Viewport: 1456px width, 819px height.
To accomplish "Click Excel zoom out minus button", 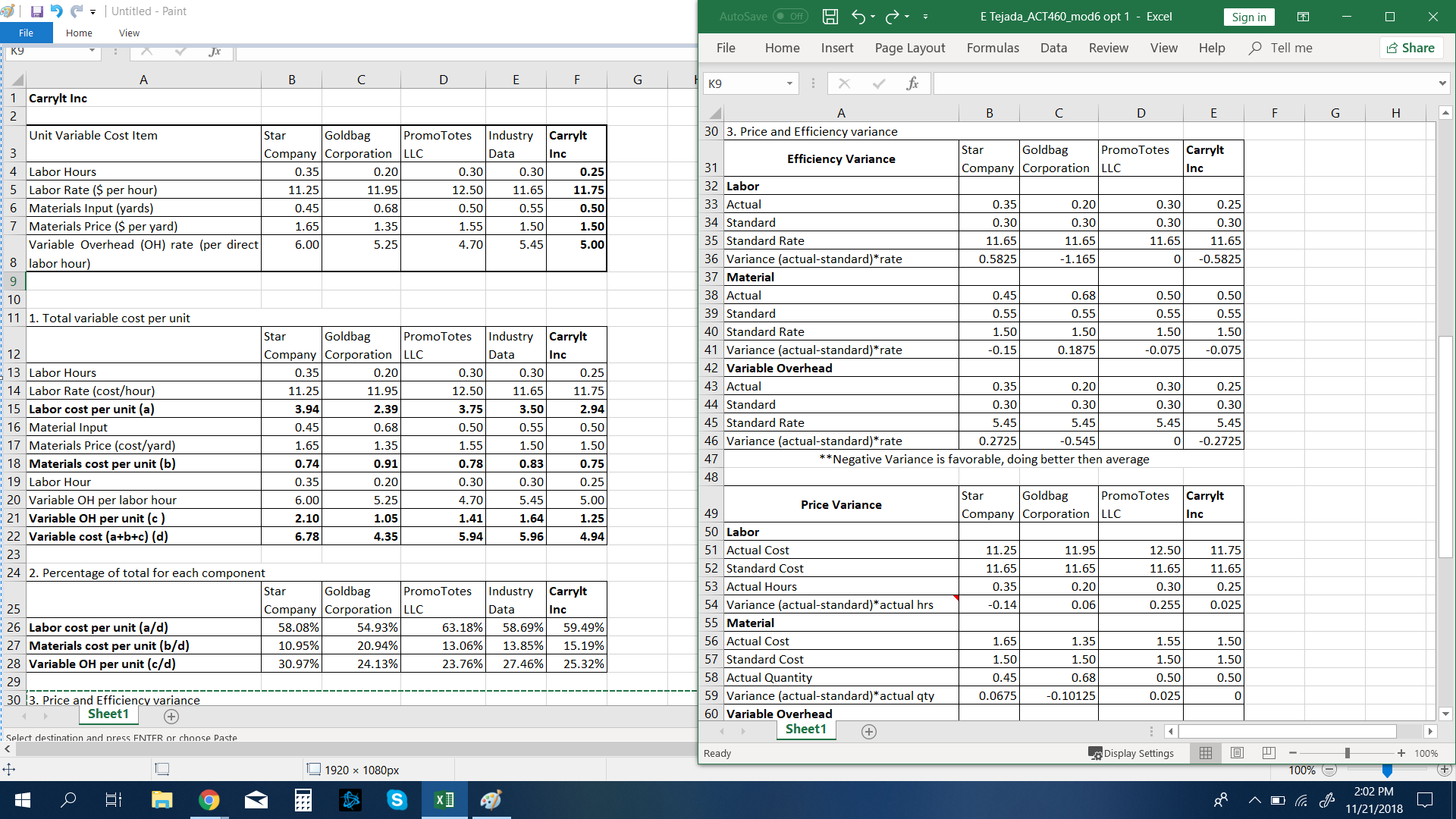I will 1293,753.
